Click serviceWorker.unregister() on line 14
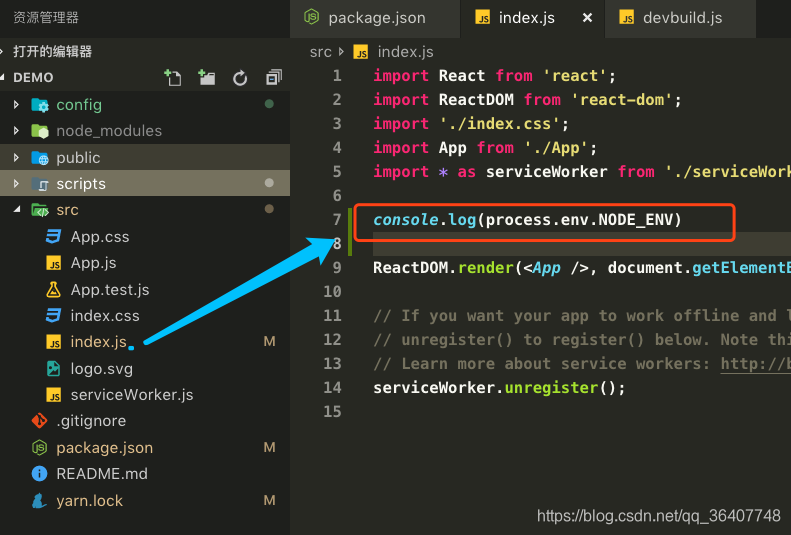This screenshot has width=791, height=535. click(x=499, y=387)
